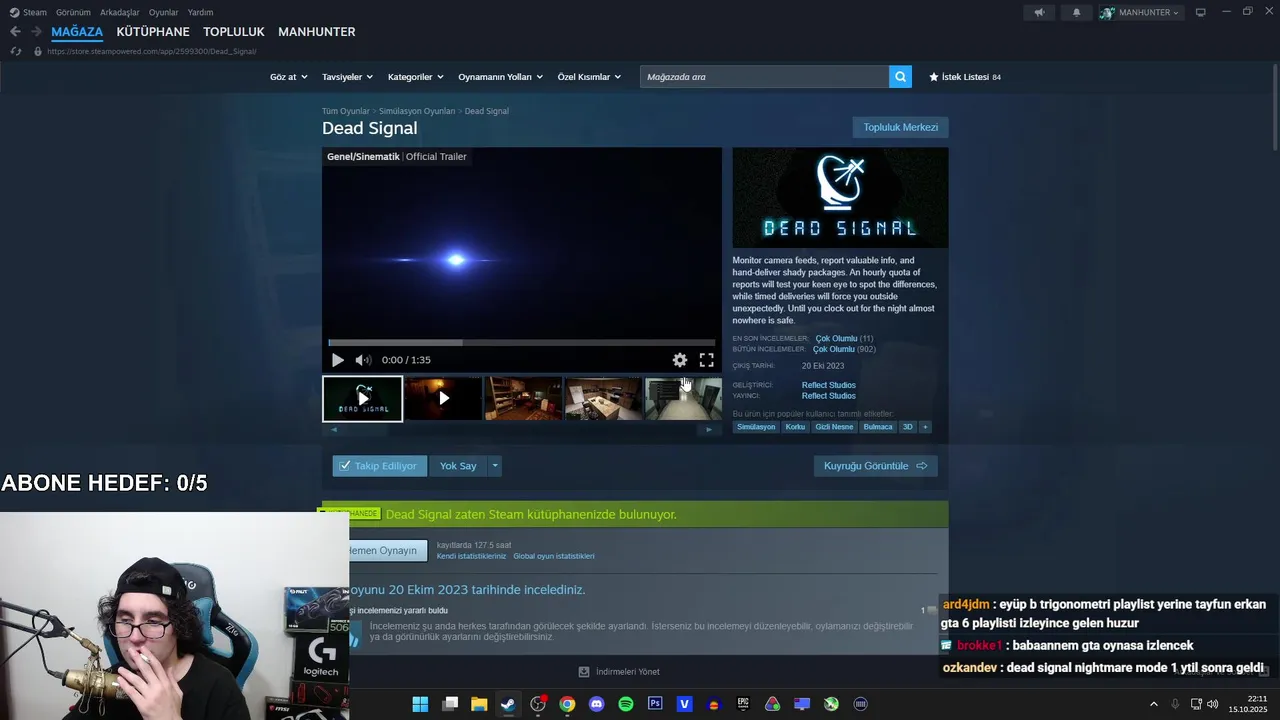Switch to Big Picture mode monitor icon

point(1201,12)
